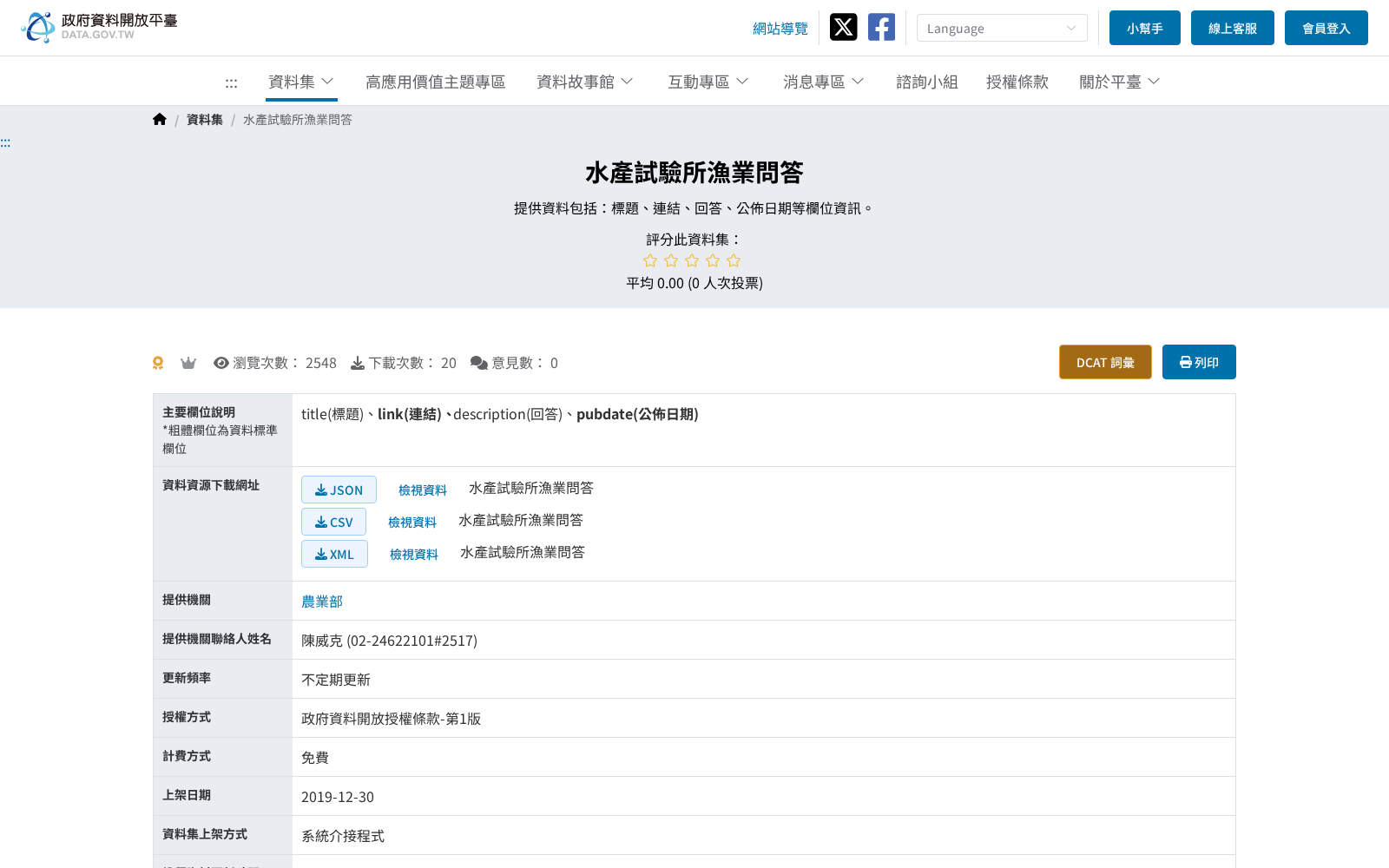This screenshot has width=1389, height=868.
Task: Open the X (Twitter) social icon
Action: coord(843,27)
